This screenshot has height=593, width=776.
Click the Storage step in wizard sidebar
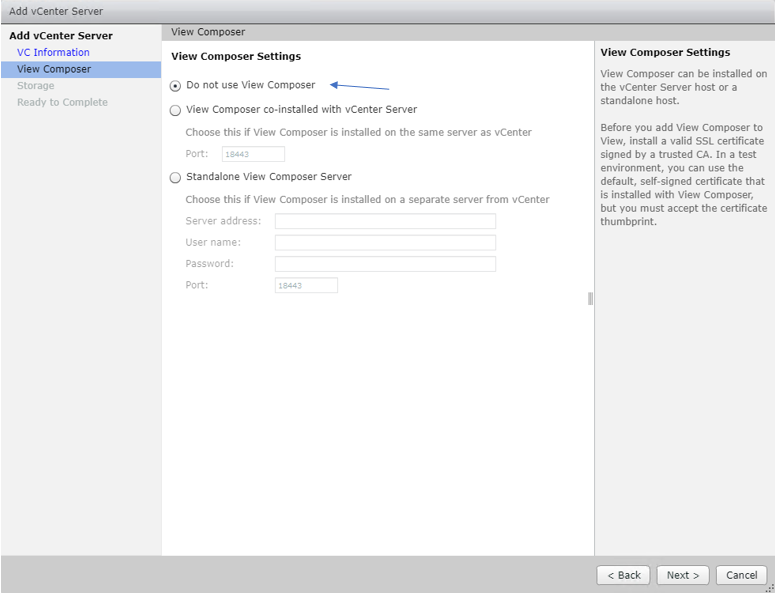(36, 86)
